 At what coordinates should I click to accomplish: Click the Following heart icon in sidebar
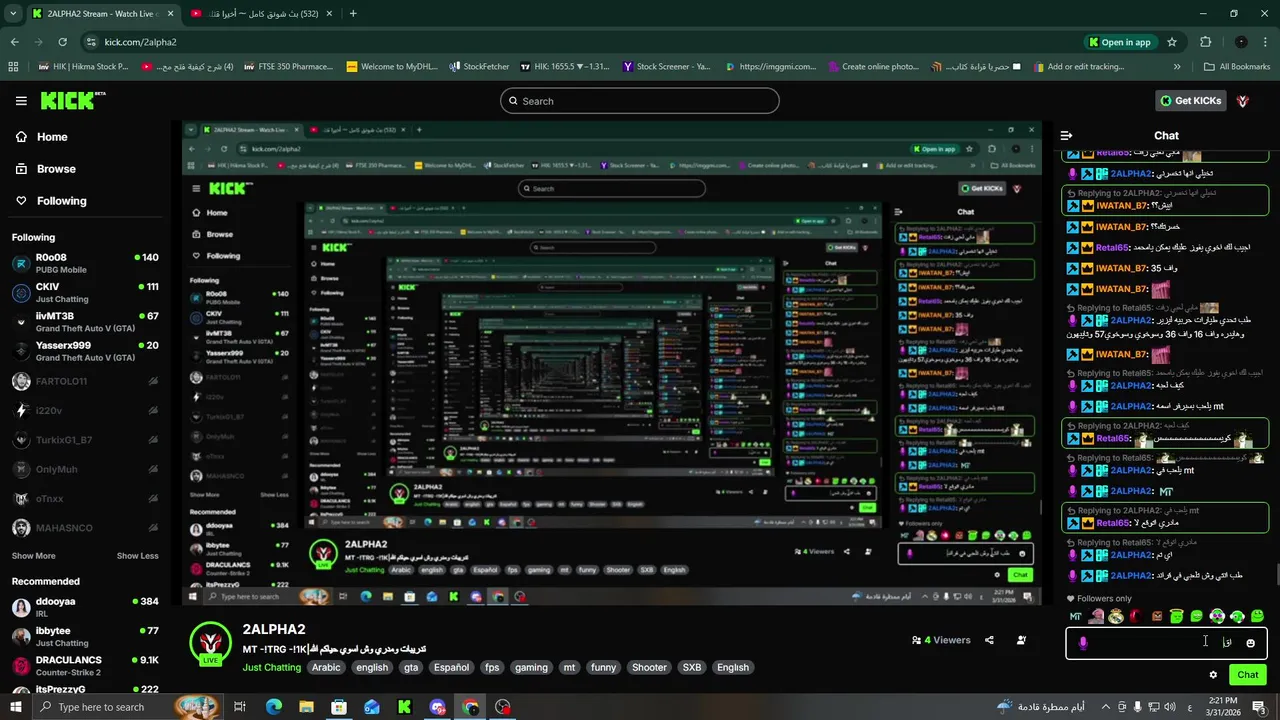point(21,201)
